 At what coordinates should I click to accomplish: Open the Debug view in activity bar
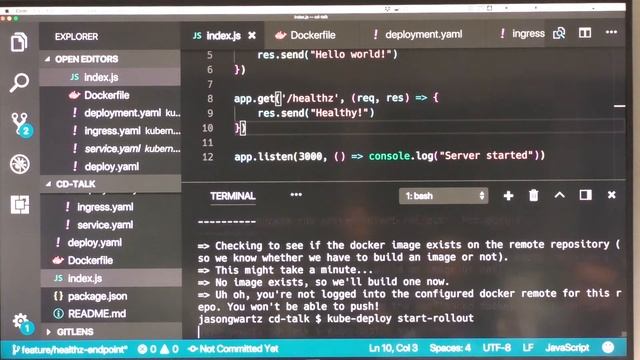pos(20,164)
